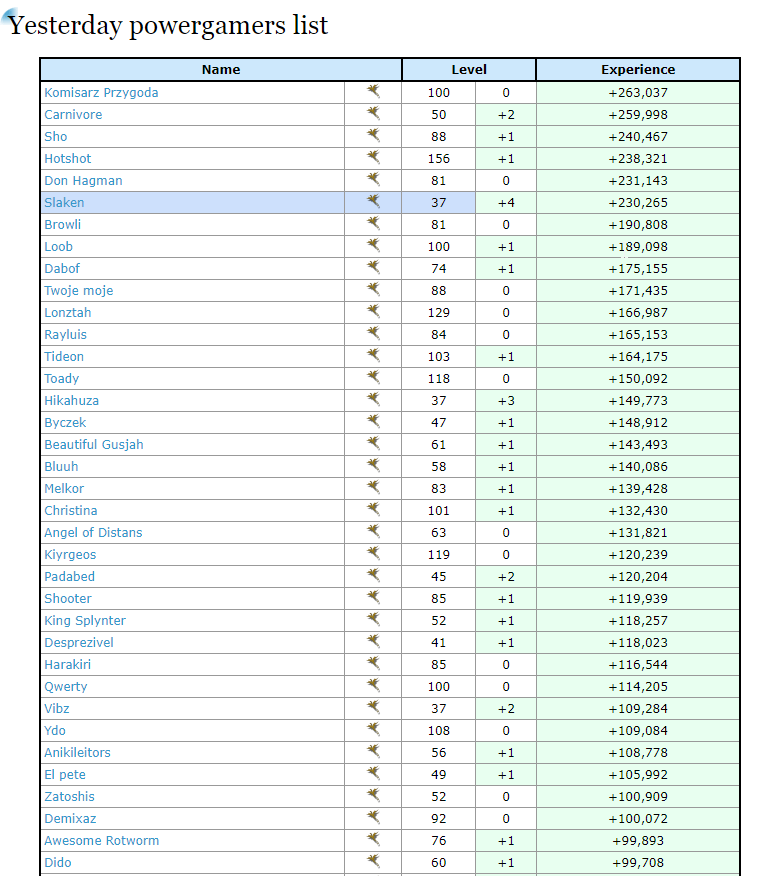The height and width of the screenshot is (876, 784).
Task: Click the icon beside Zatoshis
Action: click(x=373, y=796)
